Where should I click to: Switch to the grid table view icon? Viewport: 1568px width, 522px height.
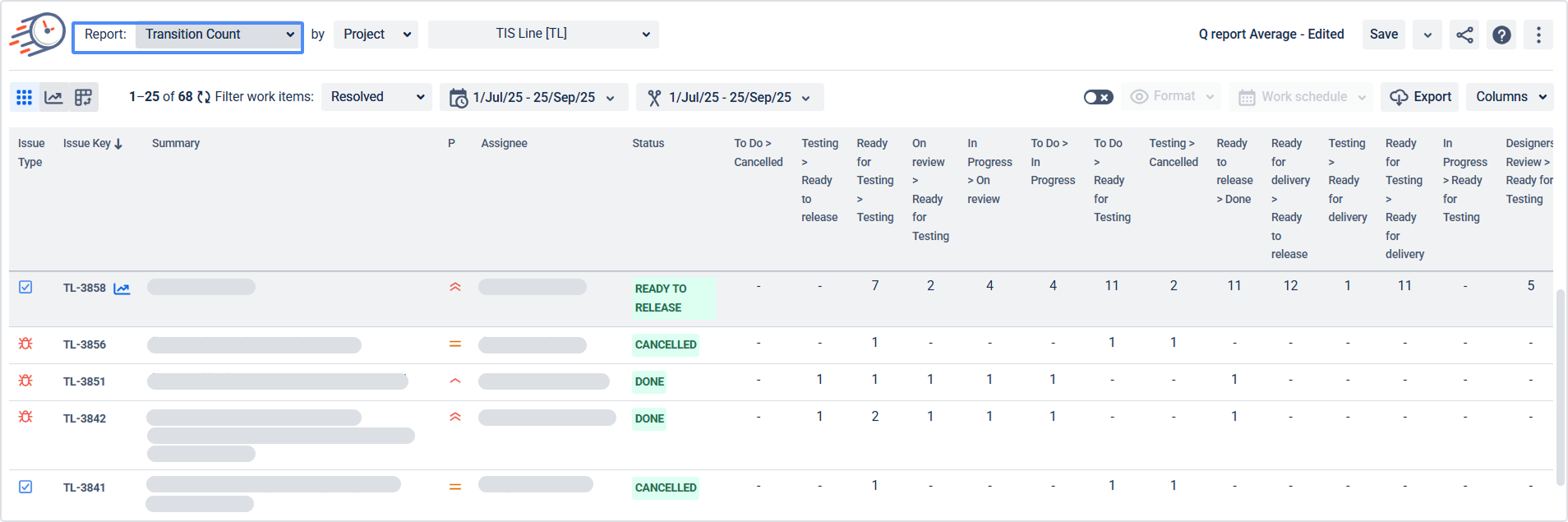tap(25, 97)
